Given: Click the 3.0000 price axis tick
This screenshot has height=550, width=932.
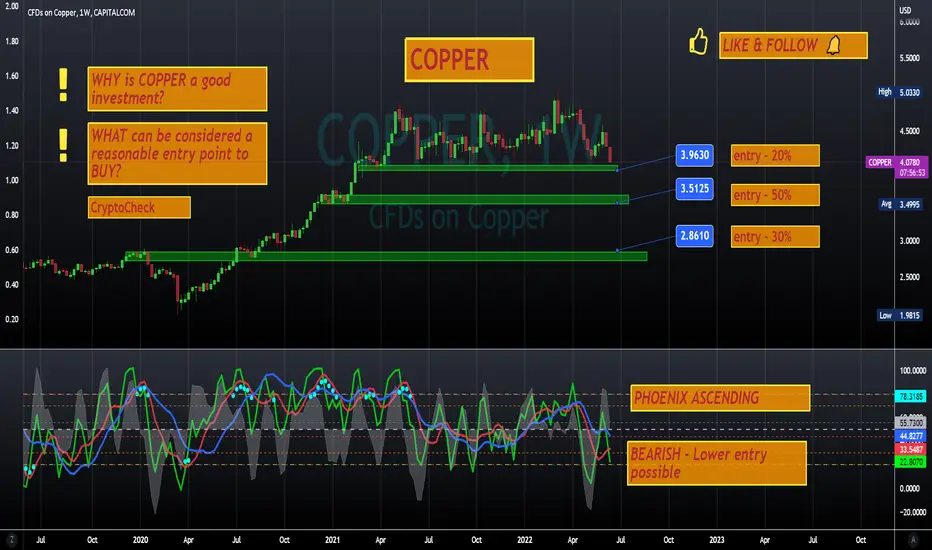Looking at the screenshot, I should (909, 241).
